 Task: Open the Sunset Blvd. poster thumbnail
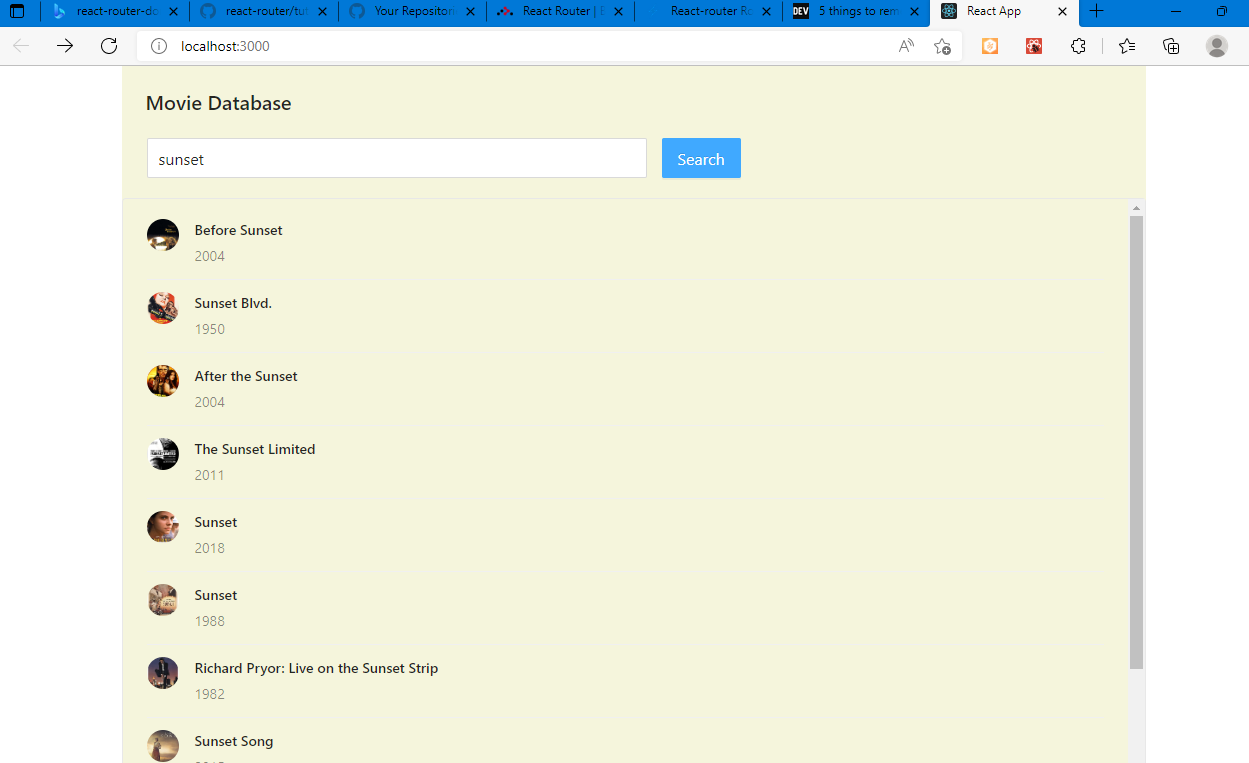(x=163, y=308)
